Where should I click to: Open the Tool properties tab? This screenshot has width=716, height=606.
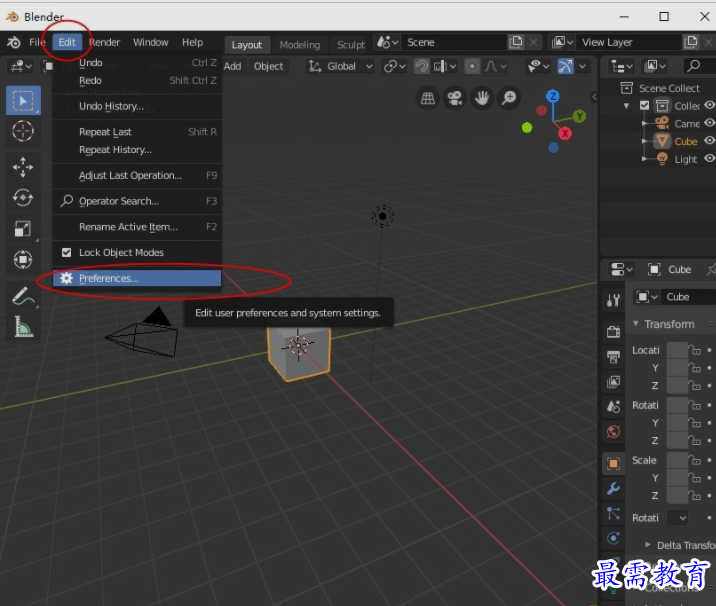(613, 300)
